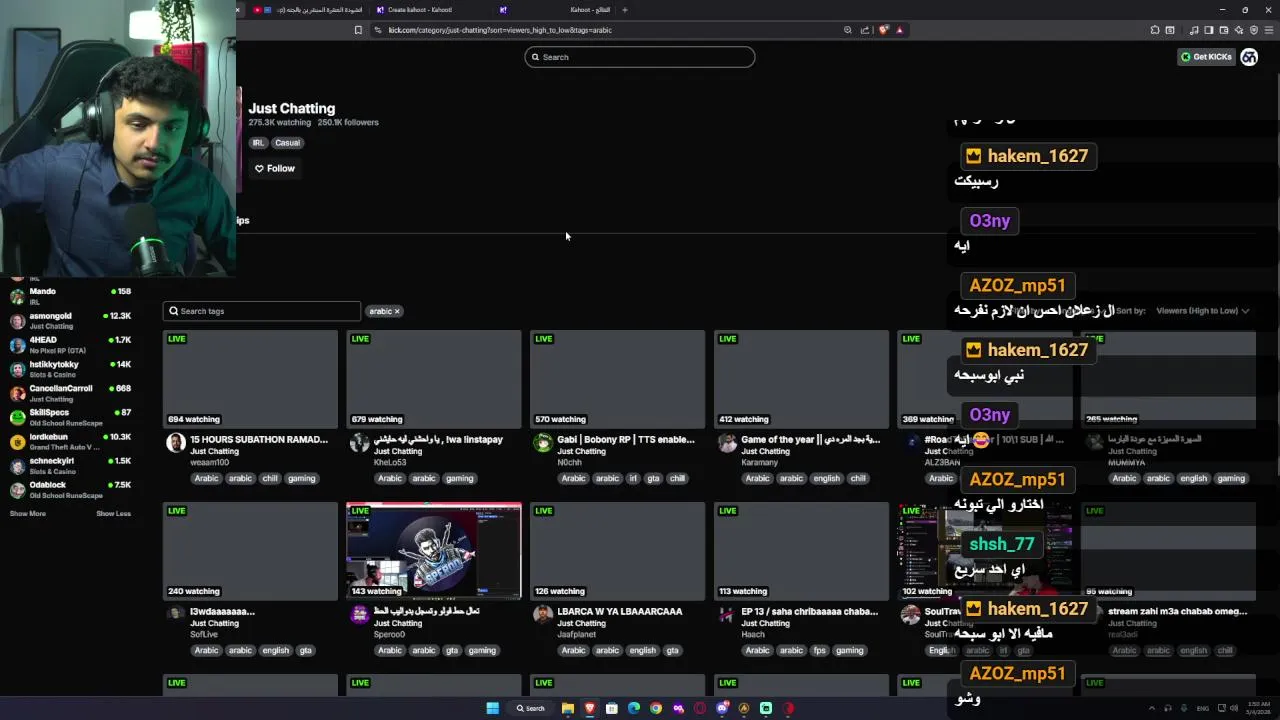Click the share page icon in address bar
This screenshot has height=720, width=1280.
click(x=865, y=30)
